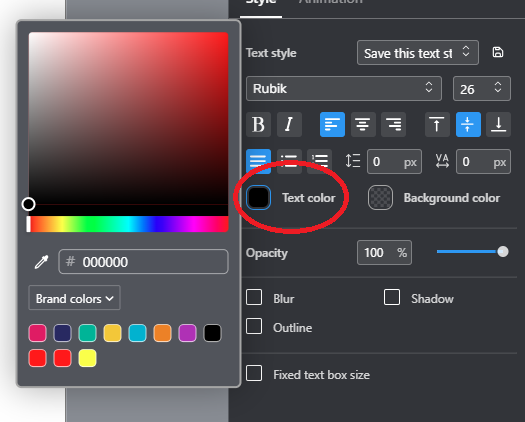This screenshot has width=525, height=422.
Task: Pick color with the eyedropper tool
Action: [x=42, y=262]
